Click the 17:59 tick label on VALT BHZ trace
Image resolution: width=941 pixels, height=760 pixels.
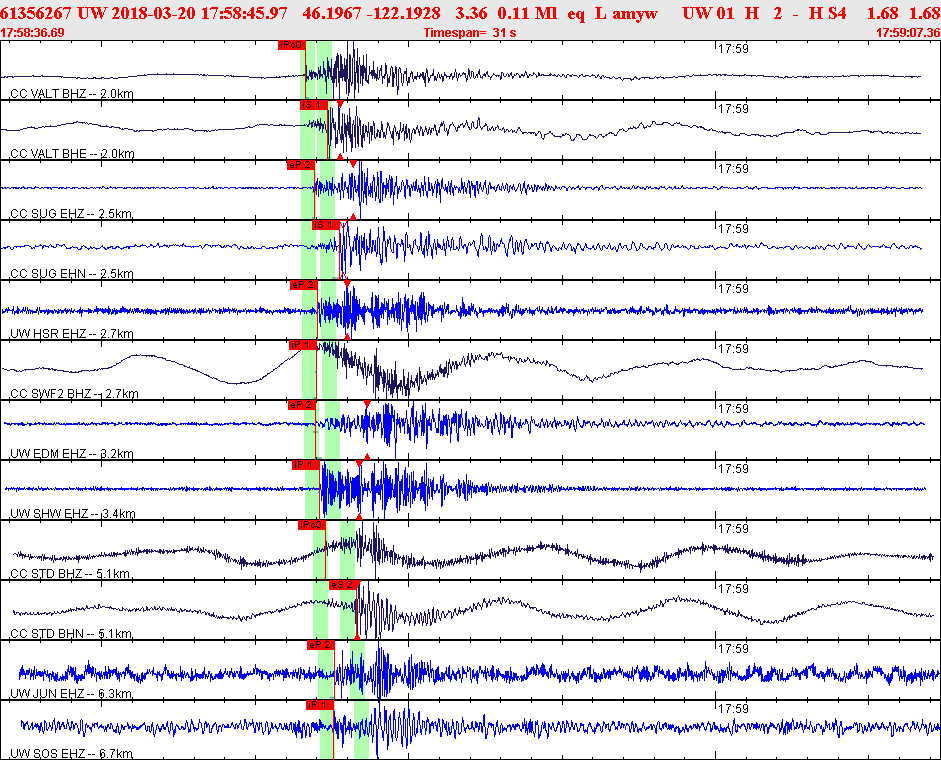click(x=733, y=49)
